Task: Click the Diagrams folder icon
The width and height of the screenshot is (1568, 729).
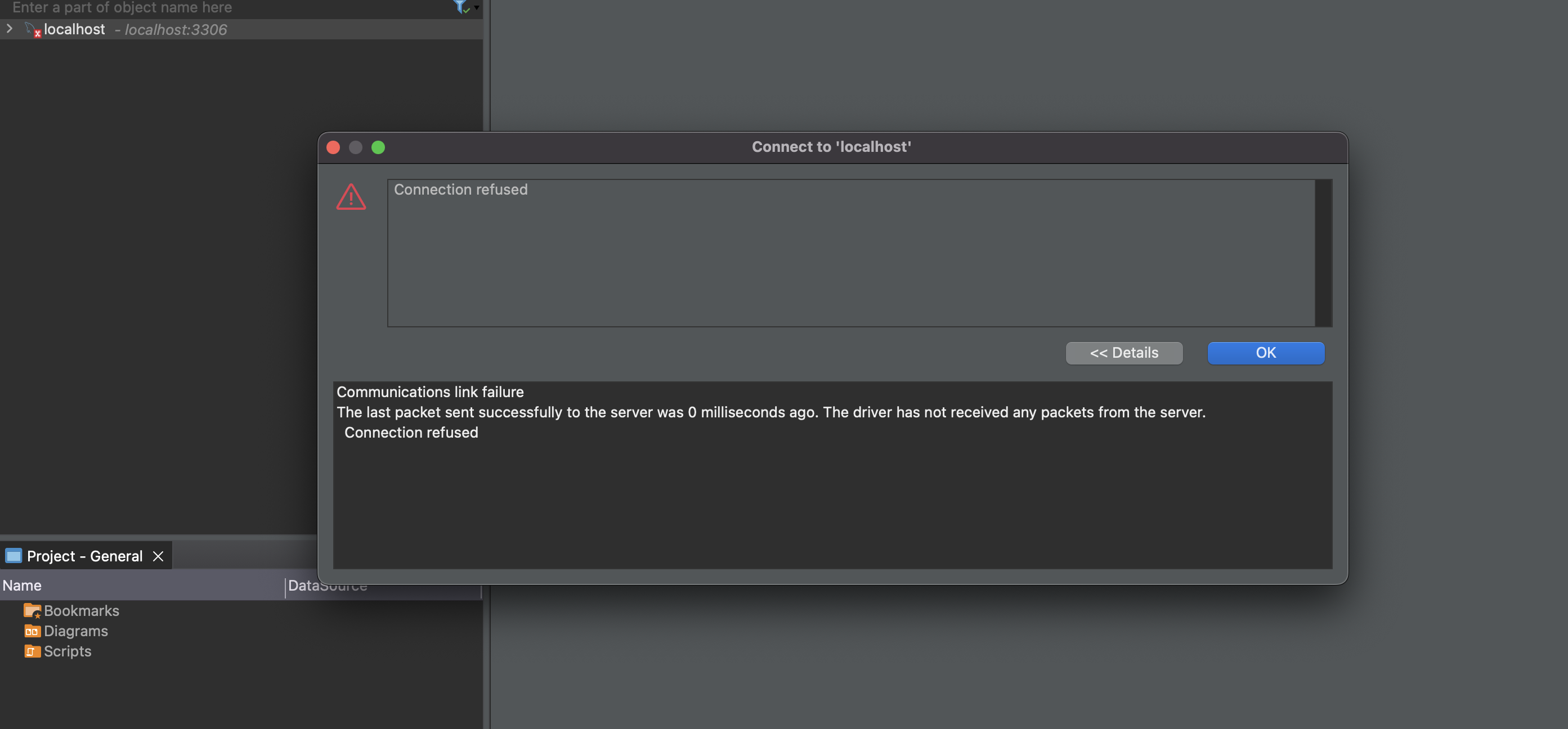Action: pyautogui.click(x=32, y=631)
